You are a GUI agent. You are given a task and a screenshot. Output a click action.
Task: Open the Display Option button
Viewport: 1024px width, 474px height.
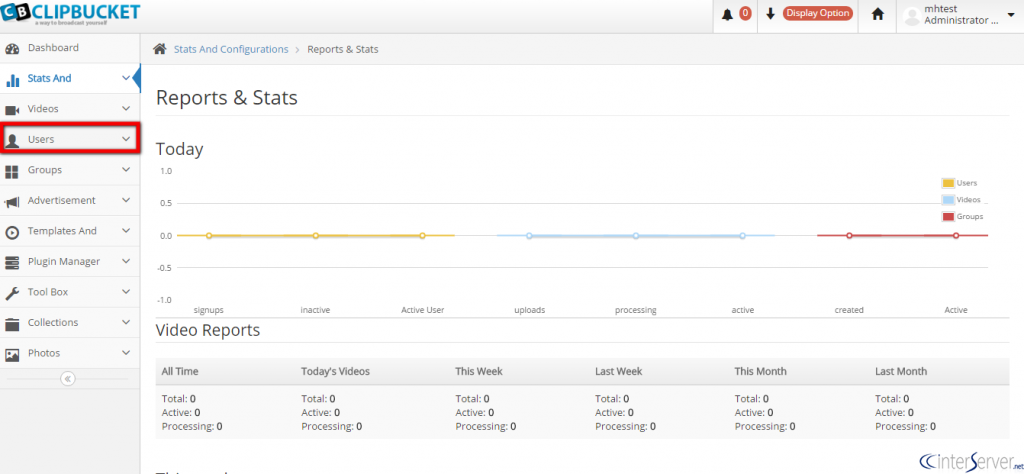pos(818,13)
